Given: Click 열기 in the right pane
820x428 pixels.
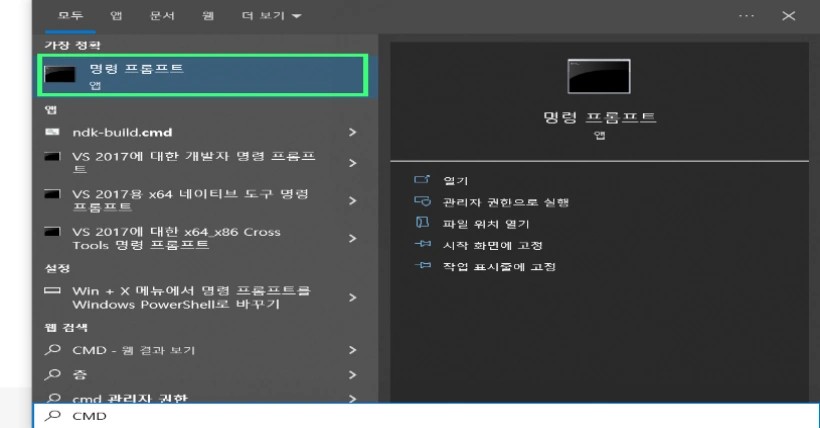Looking at the screenshot, I should [455, 181].
